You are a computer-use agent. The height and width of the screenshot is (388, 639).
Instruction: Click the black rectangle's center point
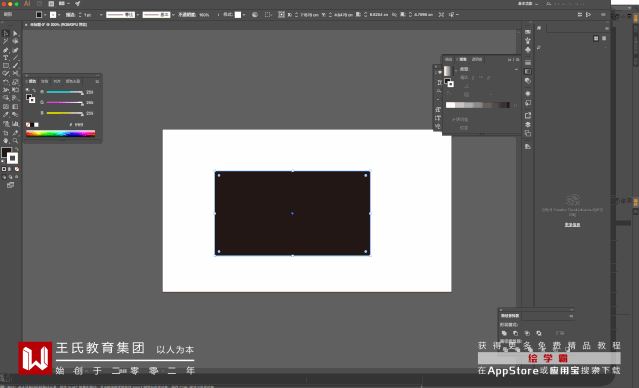[292, 213]
